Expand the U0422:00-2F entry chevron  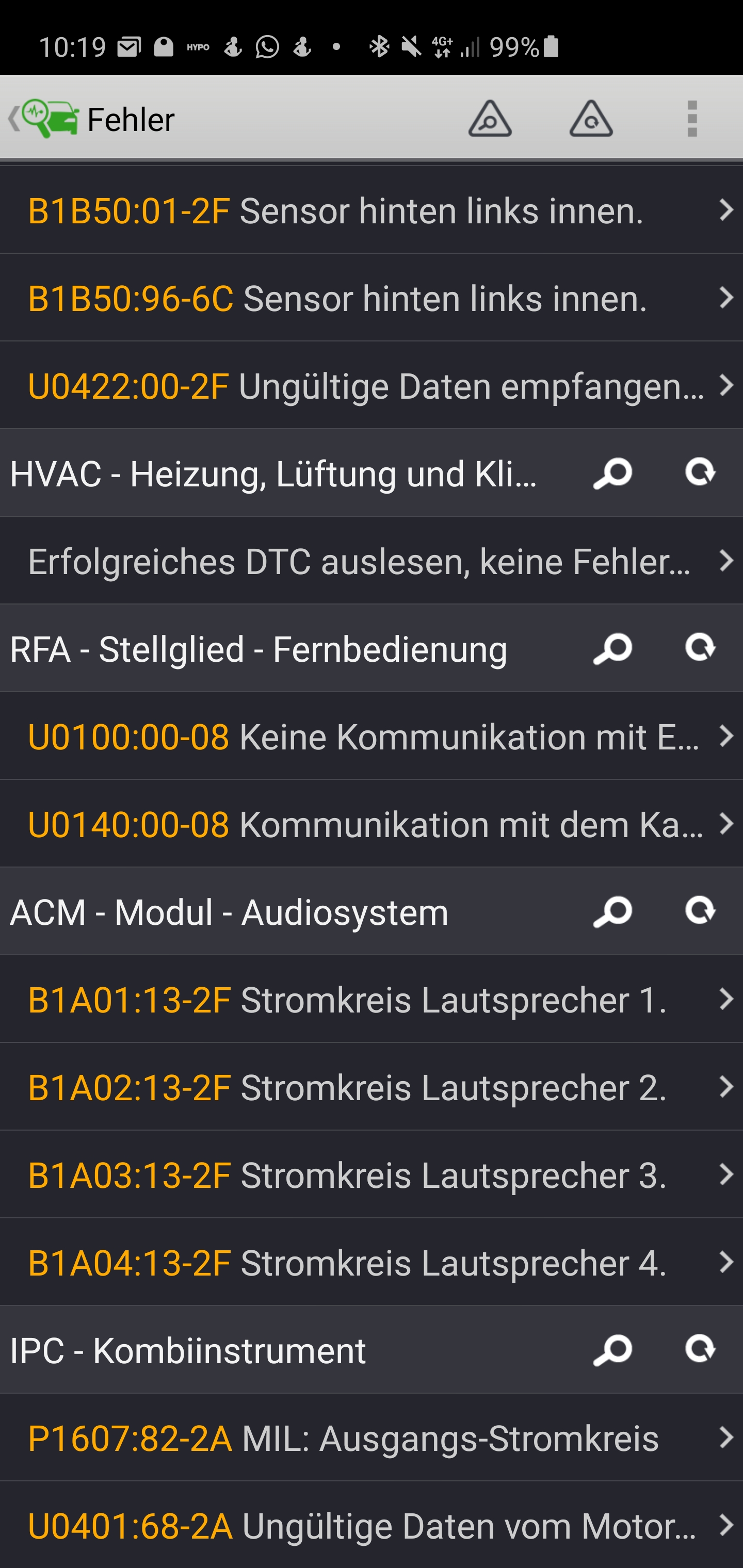(725, 385)
